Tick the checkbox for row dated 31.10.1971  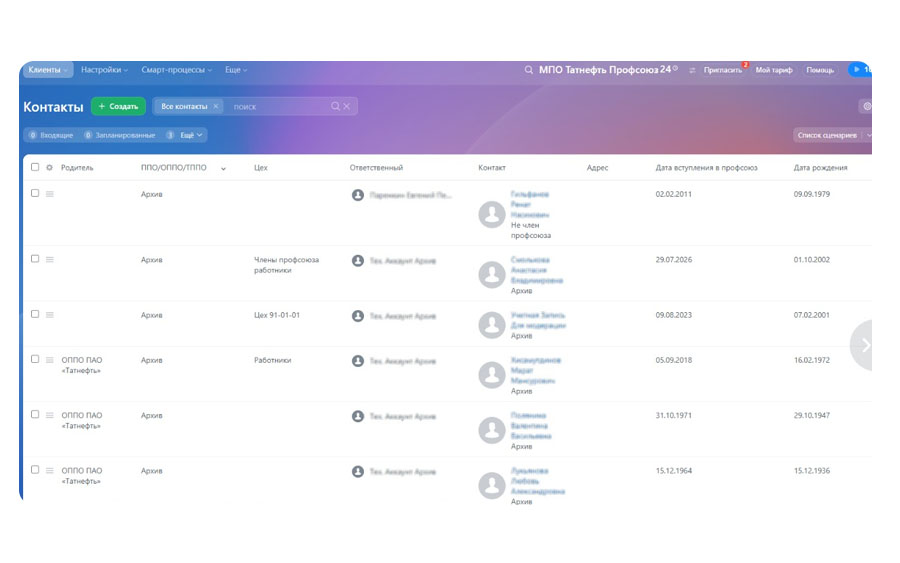point(35,414)
